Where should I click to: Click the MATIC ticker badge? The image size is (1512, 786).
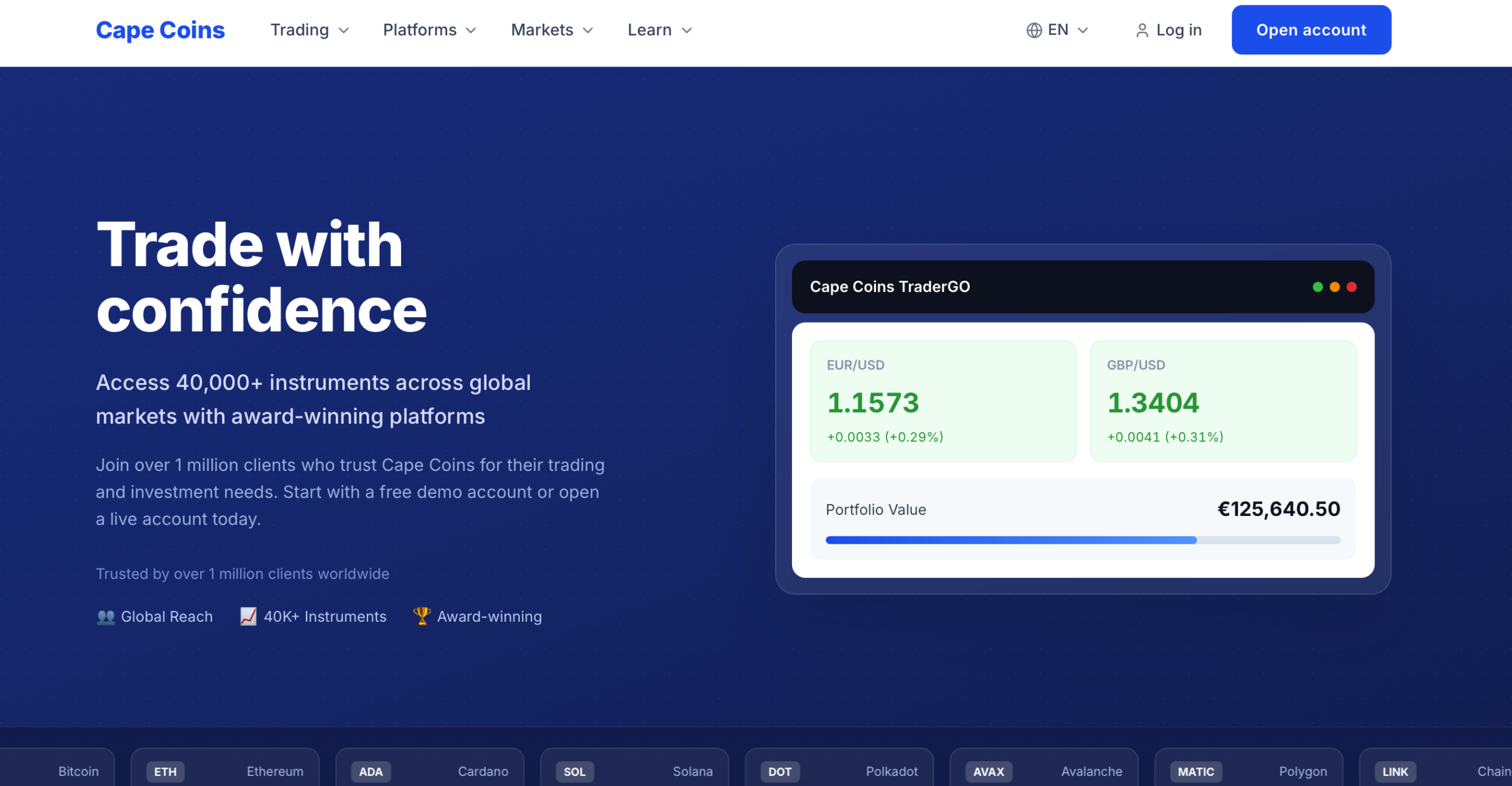pos(1196,772)
